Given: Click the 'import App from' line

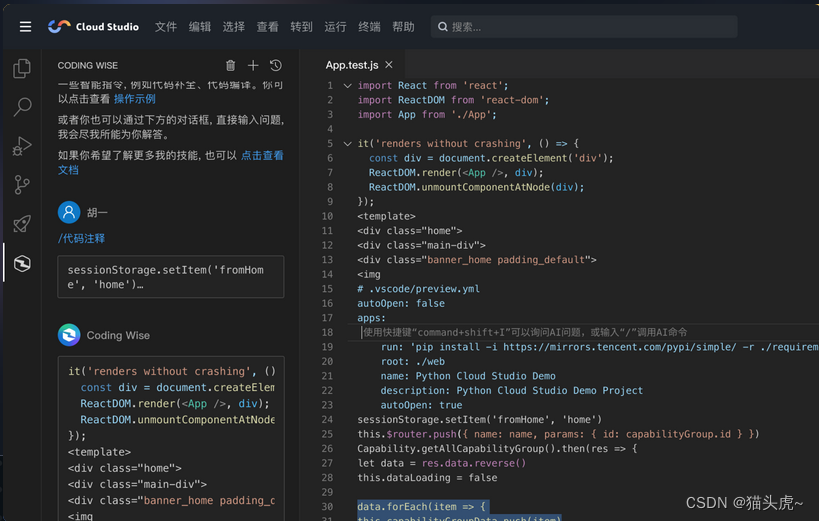Looking at the screenshot, I should coord(427,114).
